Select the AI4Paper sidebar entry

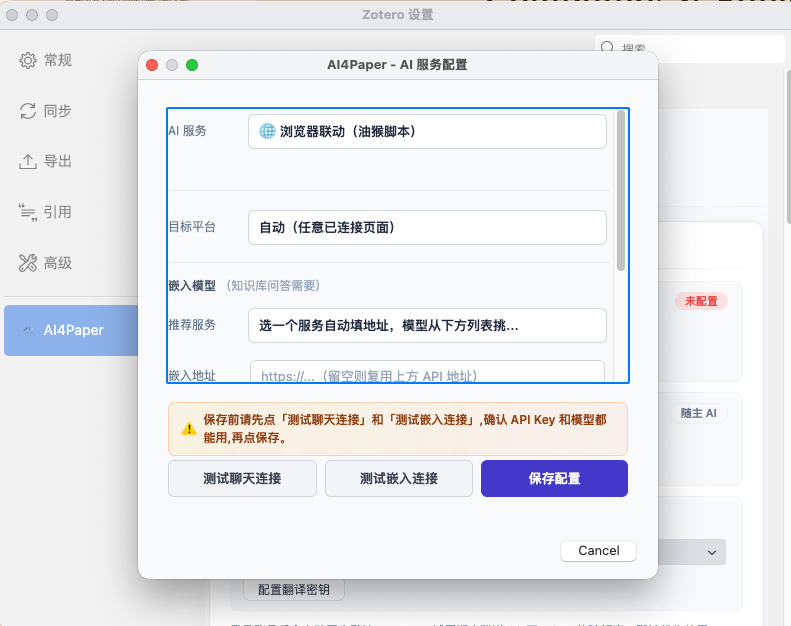pyautogui.click(x=71, y=330)
